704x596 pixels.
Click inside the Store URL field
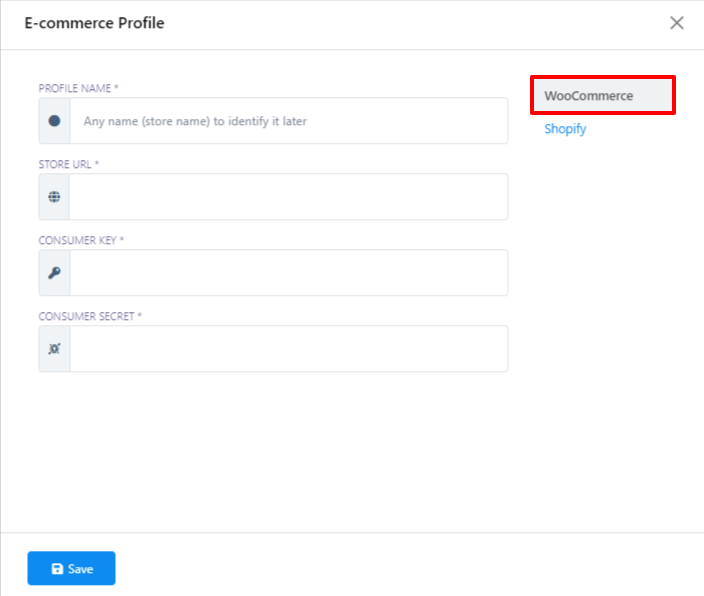click(x=288, y=197)
